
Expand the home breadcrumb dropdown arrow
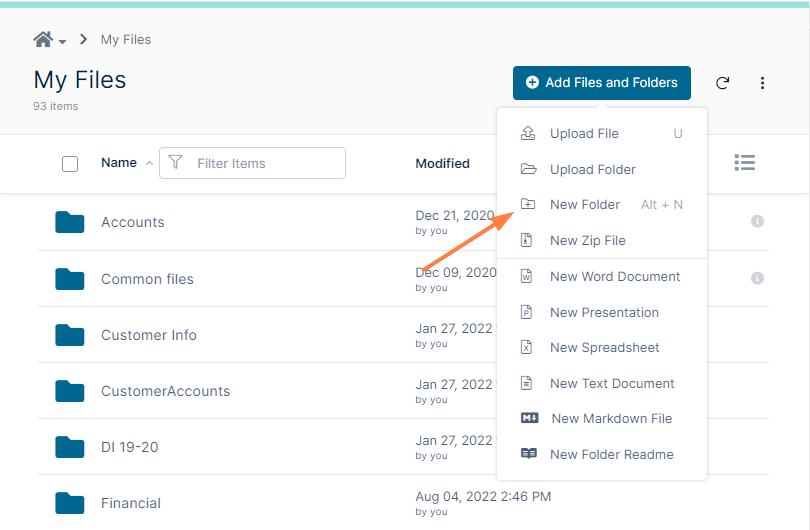click(63, 42)
